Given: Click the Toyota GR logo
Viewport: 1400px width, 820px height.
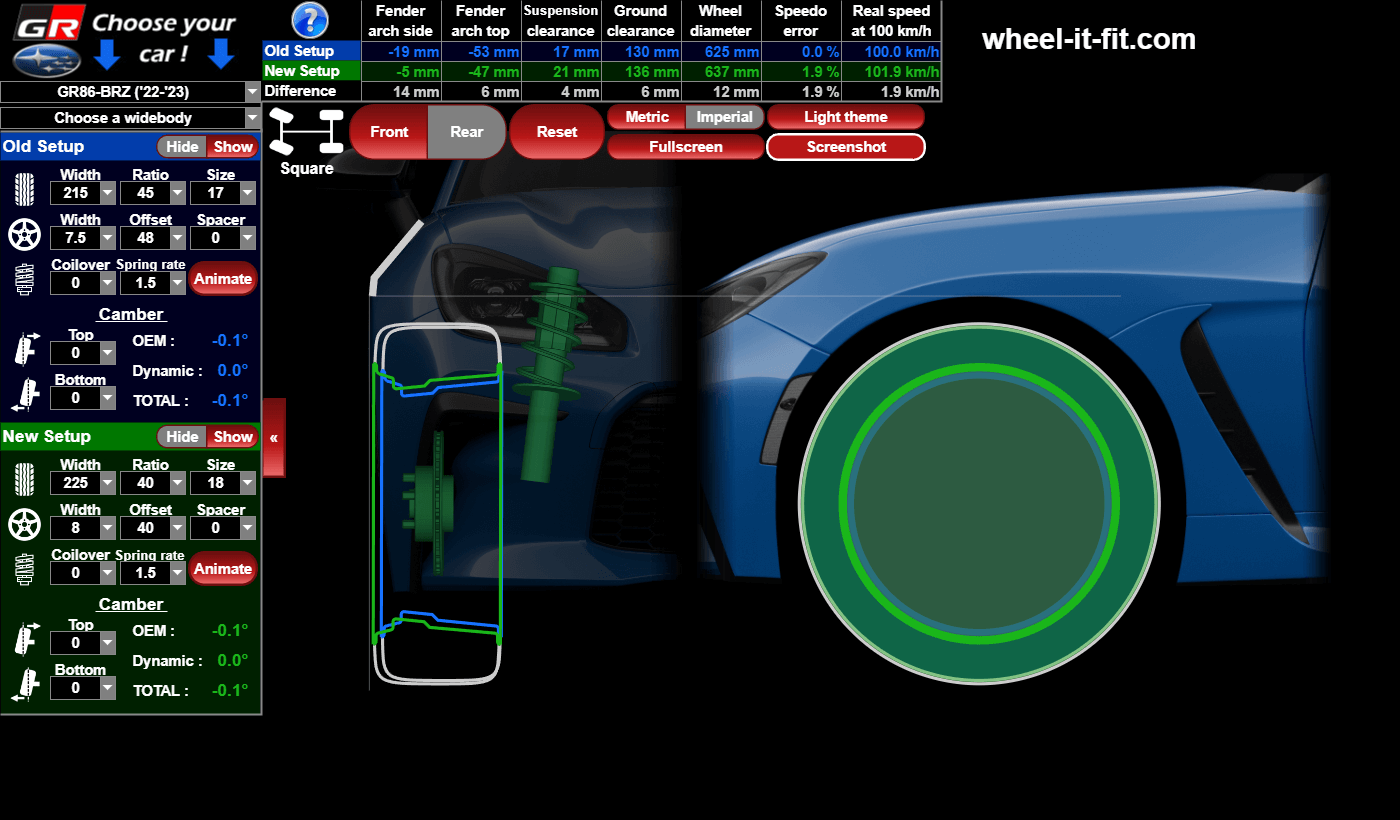Looking at the screenshot, I should [49, 22].
